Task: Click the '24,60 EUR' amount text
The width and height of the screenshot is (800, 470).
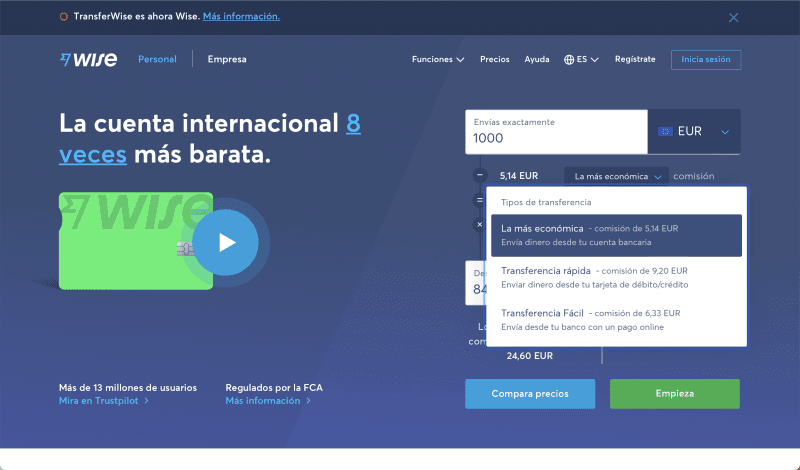Action: pos(530,356)
